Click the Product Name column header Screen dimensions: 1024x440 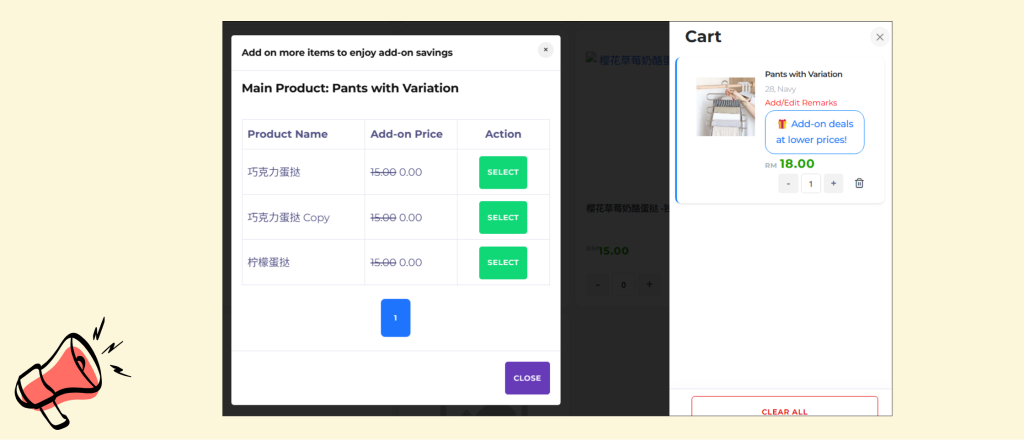tap(287, 134)
